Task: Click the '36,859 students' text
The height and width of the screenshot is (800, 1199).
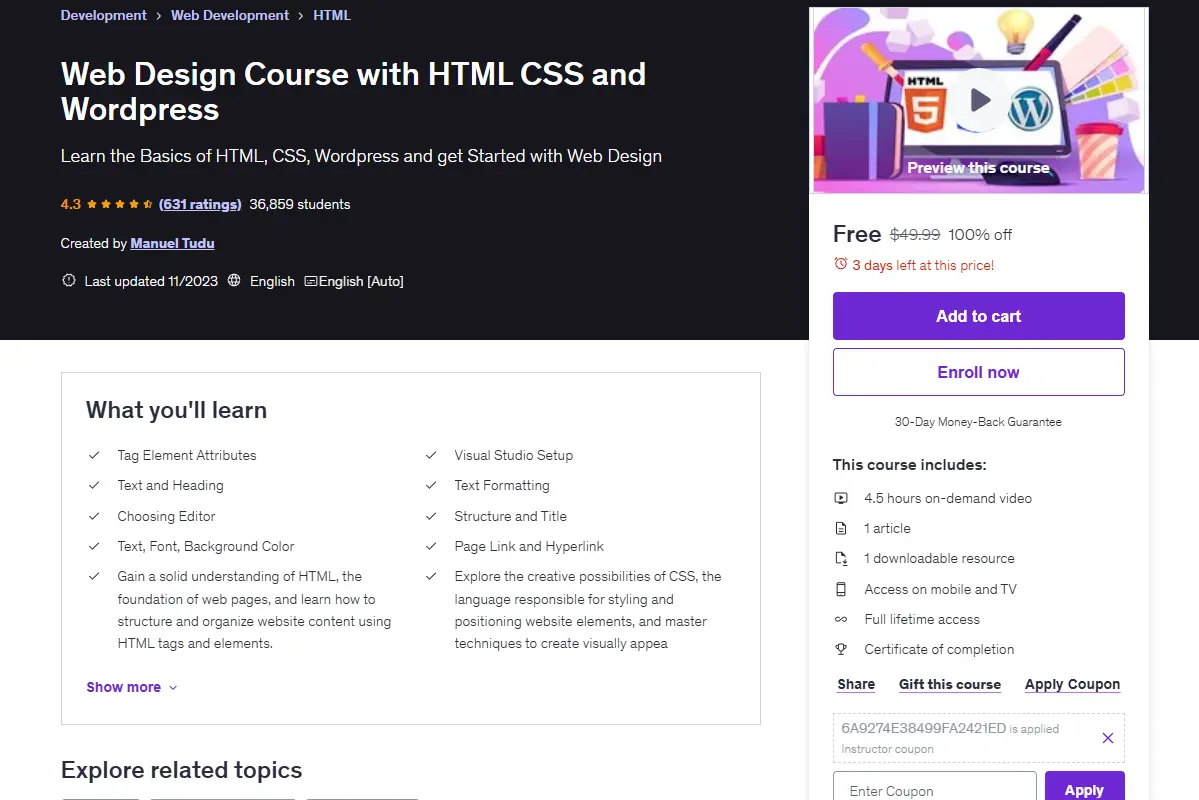Action: [x=300, y=204]
